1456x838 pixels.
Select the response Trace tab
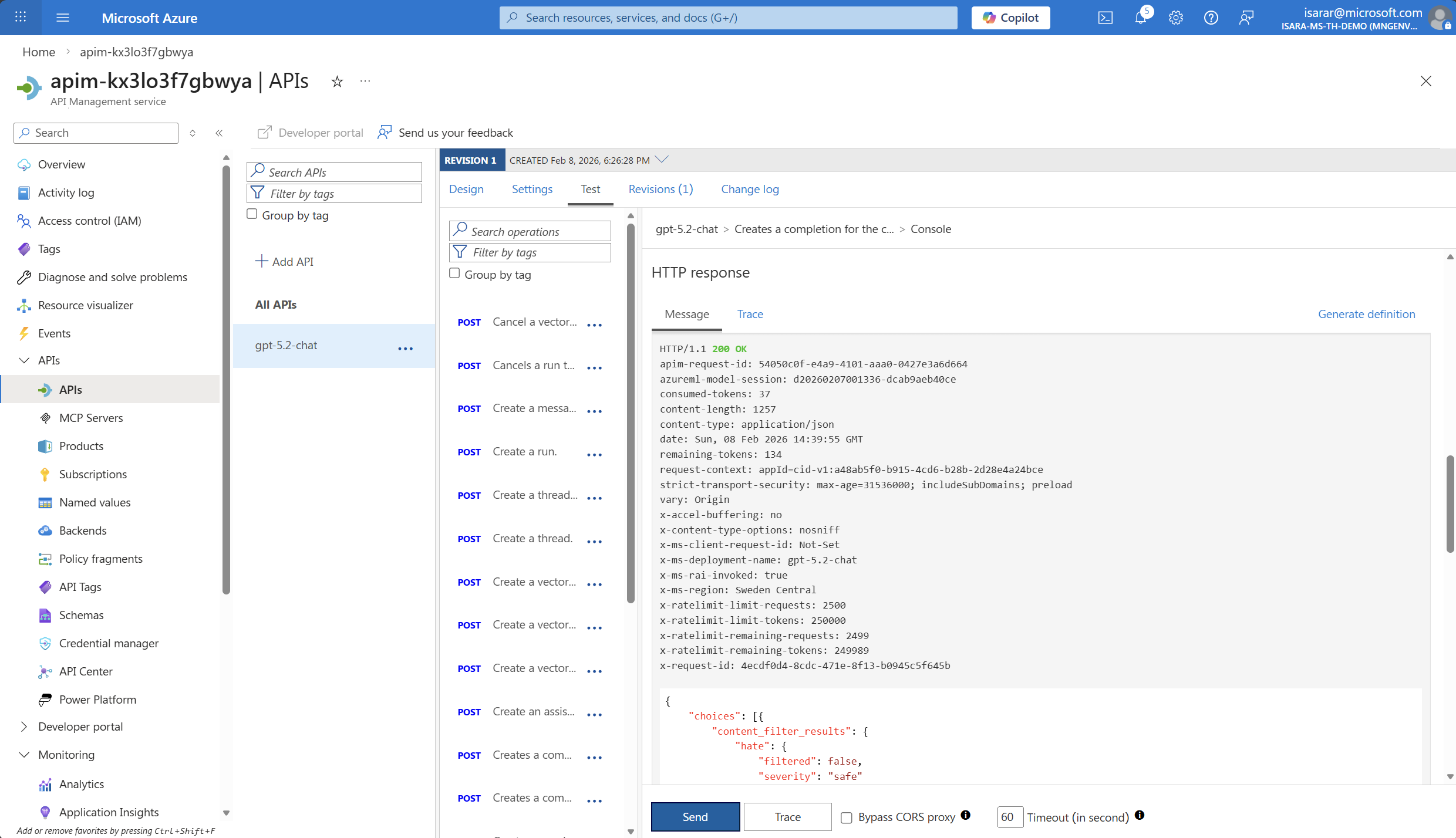coord(750,314)
